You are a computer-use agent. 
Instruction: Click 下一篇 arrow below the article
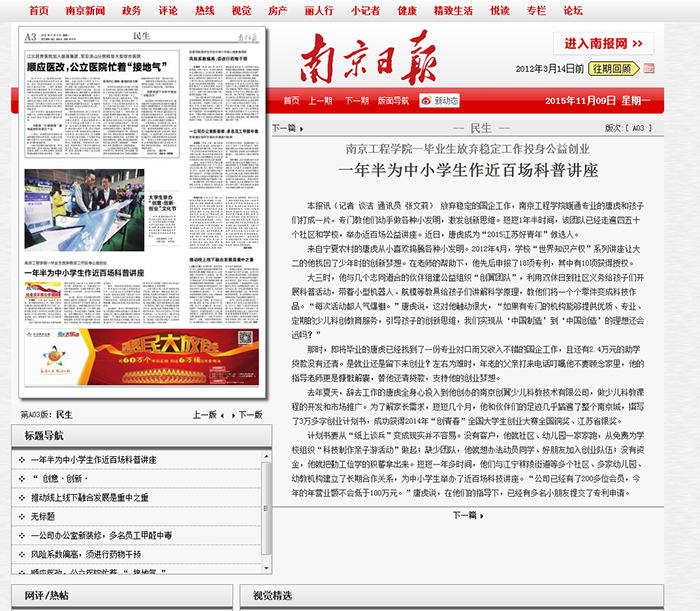[481, 515]
